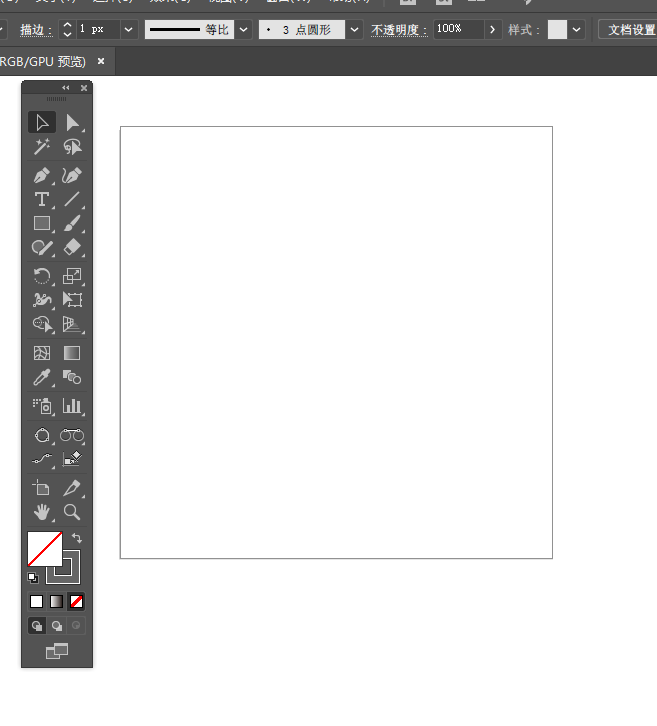Select the Symbol Sprayer tool
This screenshot has width=657, height=726.
42,406
